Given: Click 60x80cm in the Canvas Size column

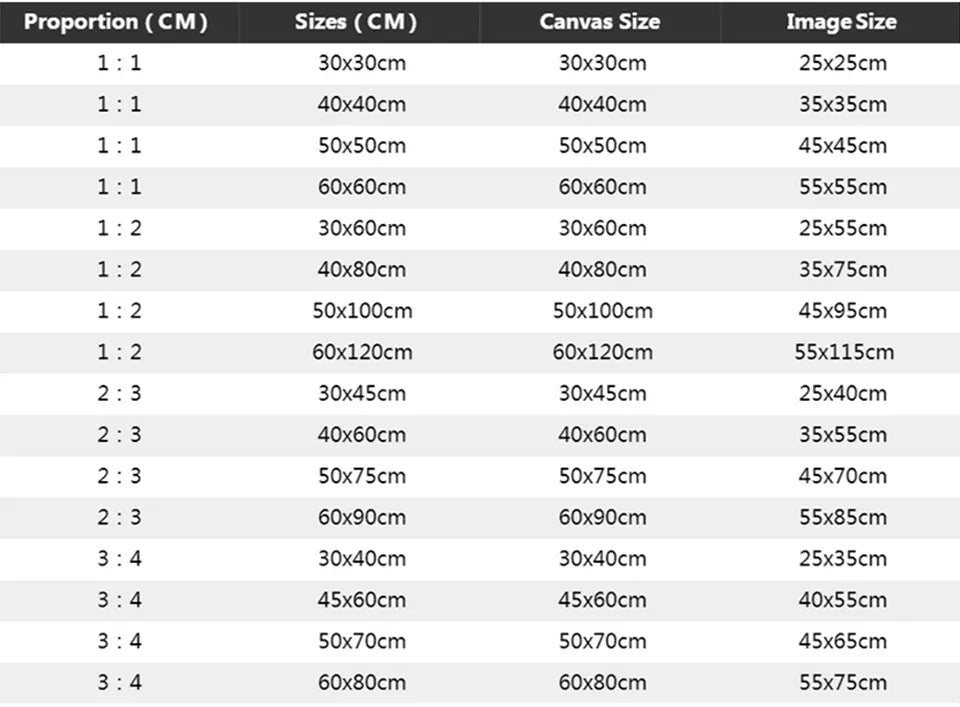Looking at the screenshot, I should coord(602,682).
